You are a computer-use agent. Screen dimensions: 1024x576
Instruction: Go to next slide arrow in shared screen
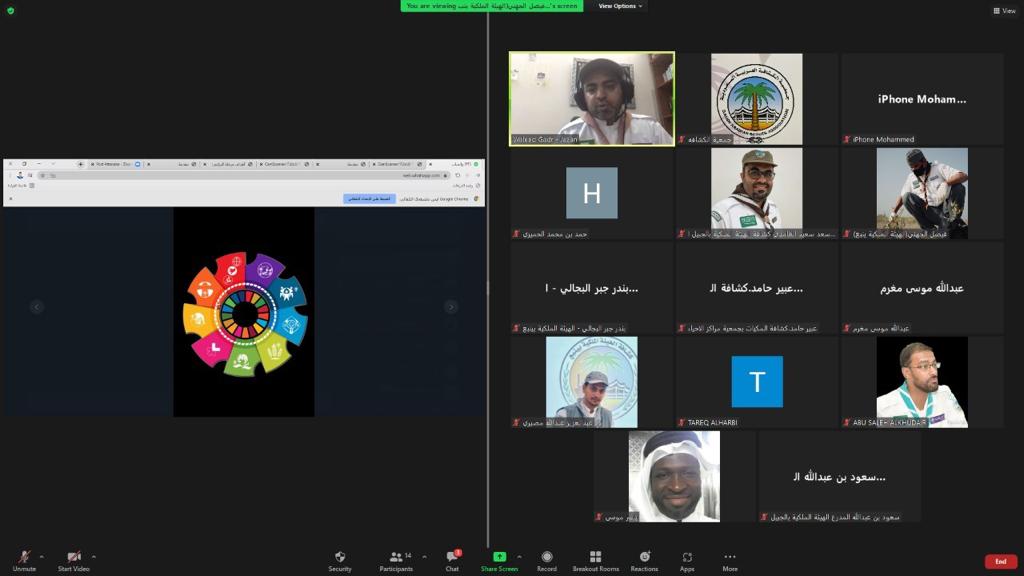pyautogui.click(x=451, y=307)
